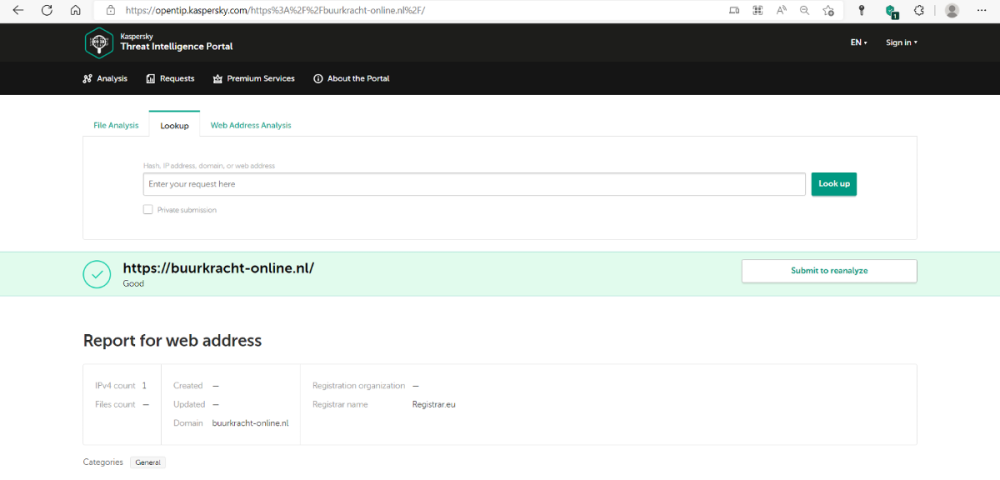Click the Premium Services crown icon
1000x480 pixels.
click(x=217, y=79)
